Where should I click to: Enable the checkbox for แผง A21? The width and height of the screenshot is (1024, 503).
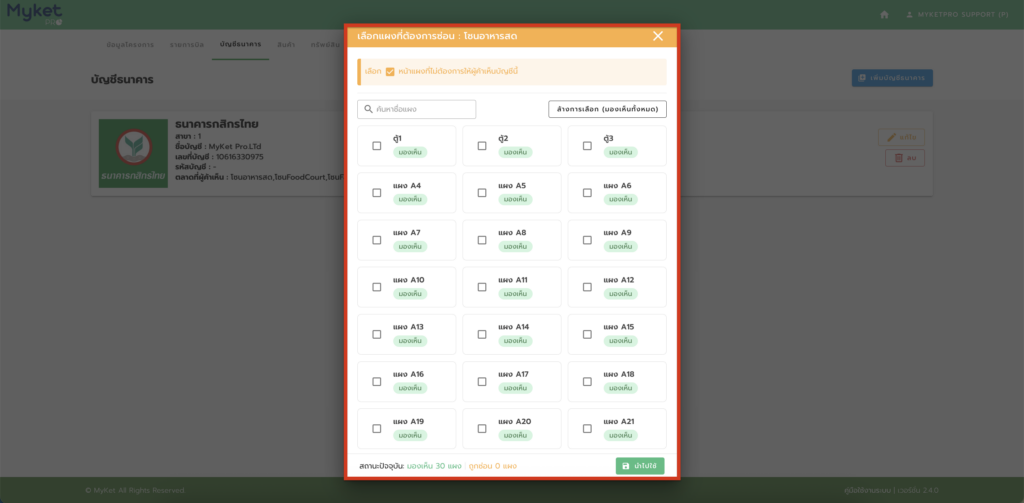pos(587,428)
